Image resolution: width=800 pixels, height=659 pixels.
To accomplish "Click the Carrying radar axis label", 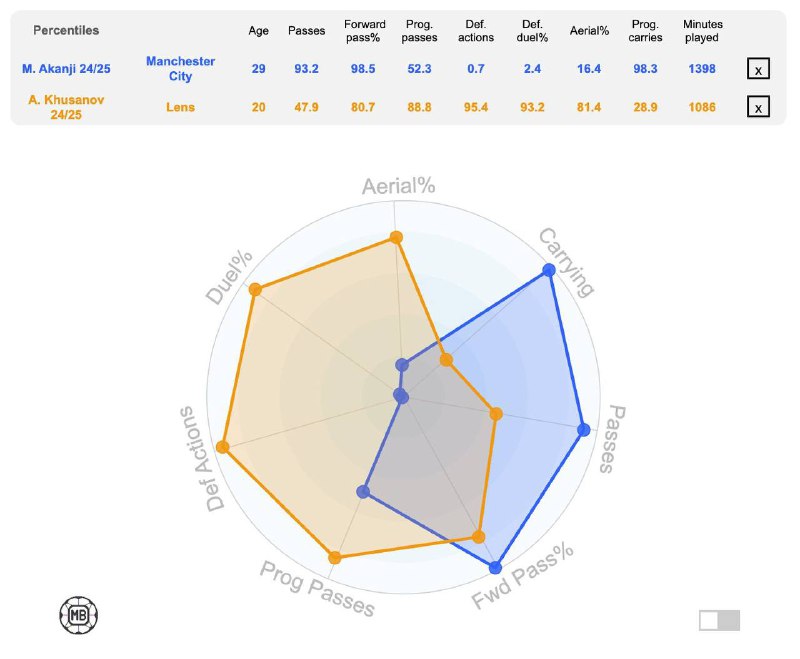I will coord(567,262).
